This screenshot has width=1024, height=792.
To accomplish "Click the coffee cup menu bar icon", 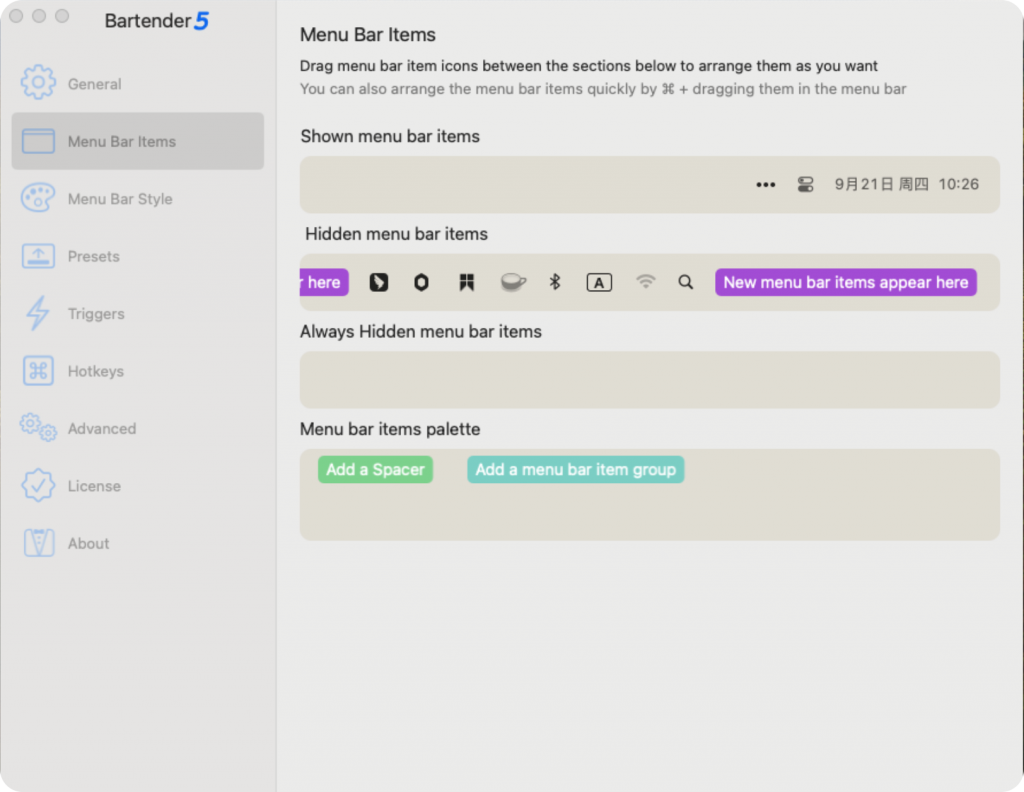I will 513,282.
